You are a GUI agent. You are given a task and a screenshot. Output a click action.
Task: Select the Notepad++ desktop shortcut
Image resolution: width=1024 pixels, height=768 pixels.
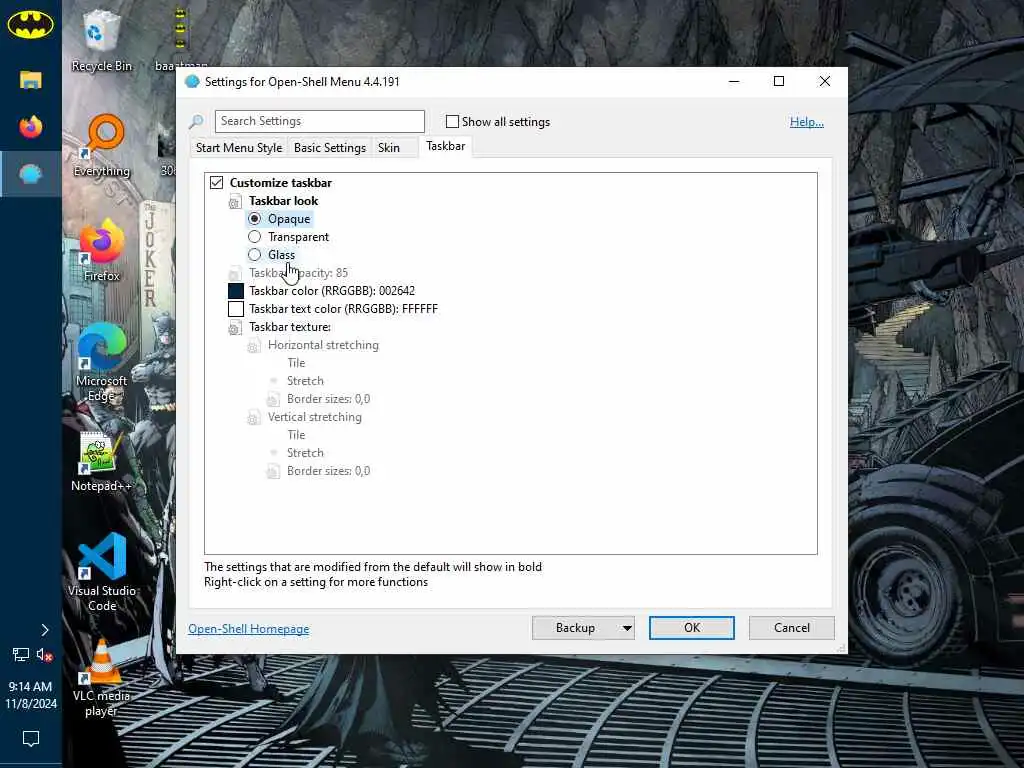pyautogui.click(x=101, y=462)
